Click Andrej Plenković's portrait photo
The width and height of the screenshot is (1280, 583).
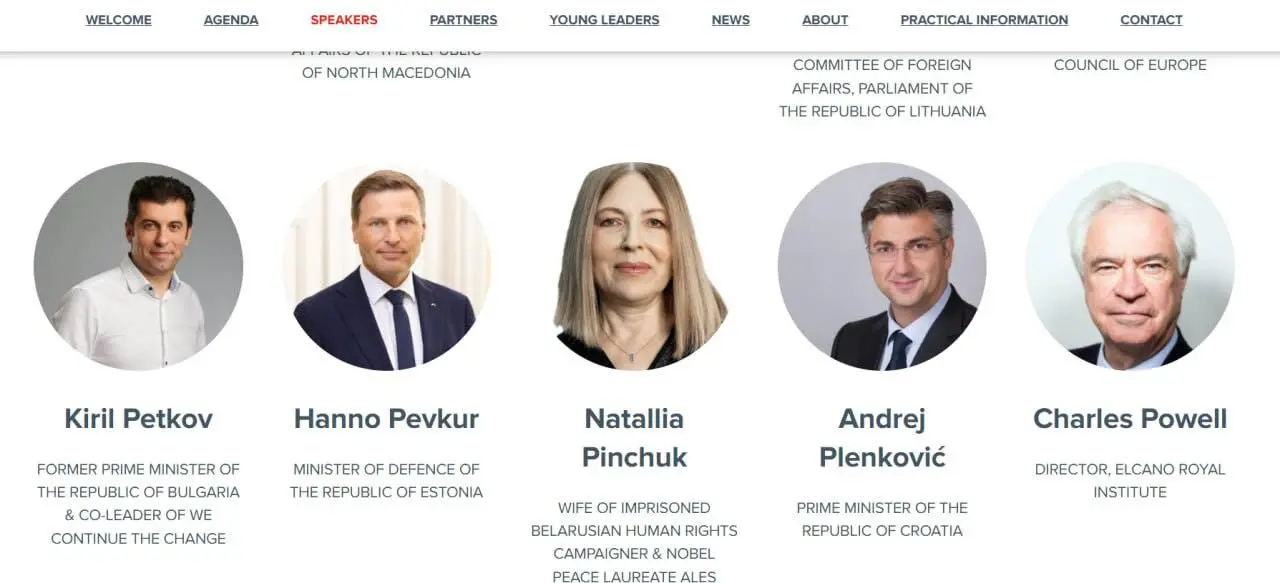(x=882, y=266)
